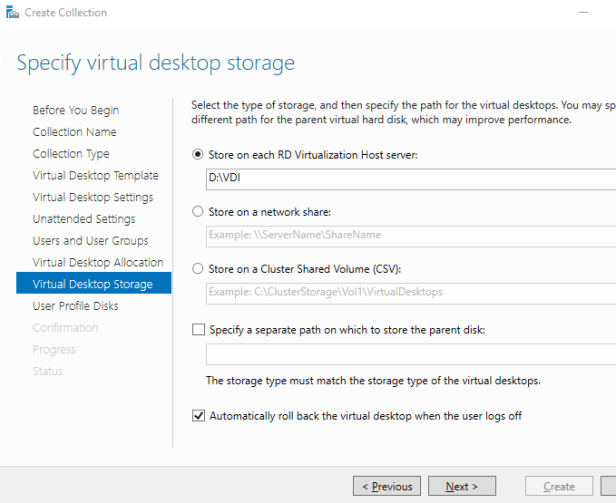This screenshot has height=503, width=616.
Task: Click the parent disk path text field
Action: (x=410, y=354)
